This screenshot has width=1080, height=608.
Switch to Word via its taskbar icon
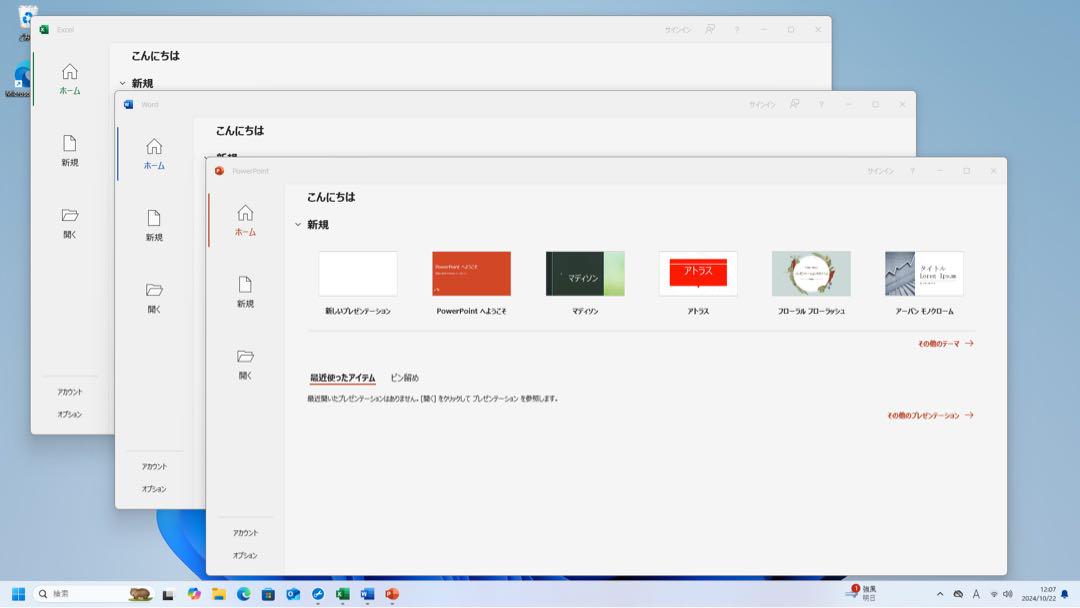pyautogui.click(x=367, y=594)
